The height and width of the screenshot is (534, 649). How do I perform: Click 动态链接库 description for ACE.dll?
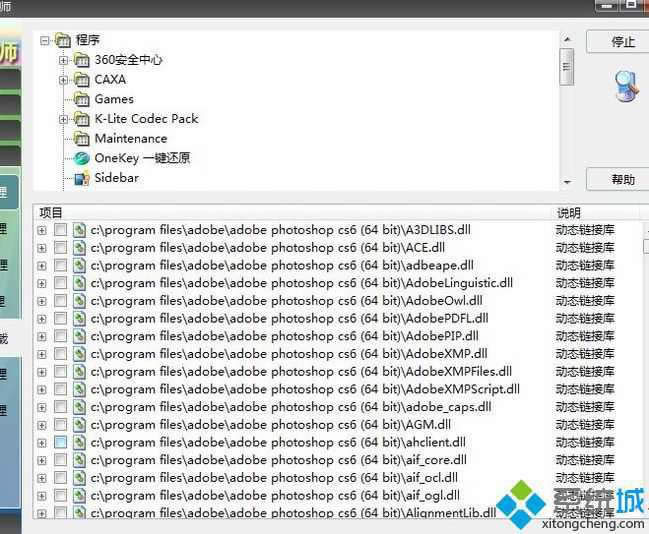(x=585, y=248)
